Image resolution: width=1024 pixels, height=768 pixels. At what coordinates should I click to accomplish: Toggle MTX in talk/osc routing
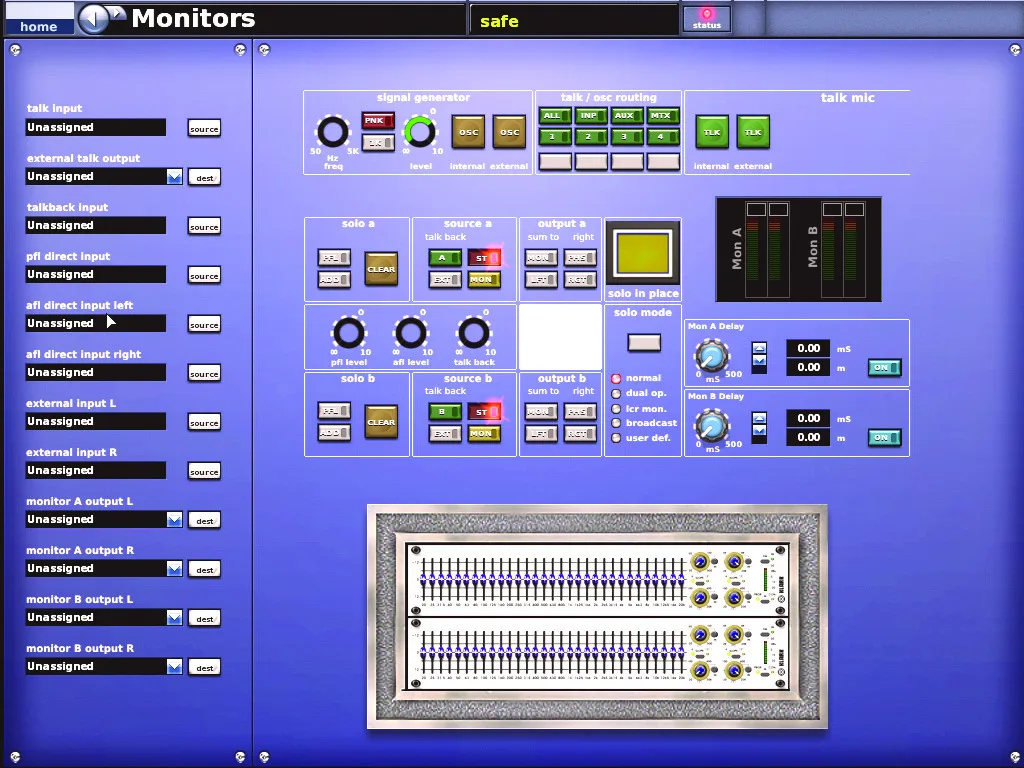(x=664, y=116)
